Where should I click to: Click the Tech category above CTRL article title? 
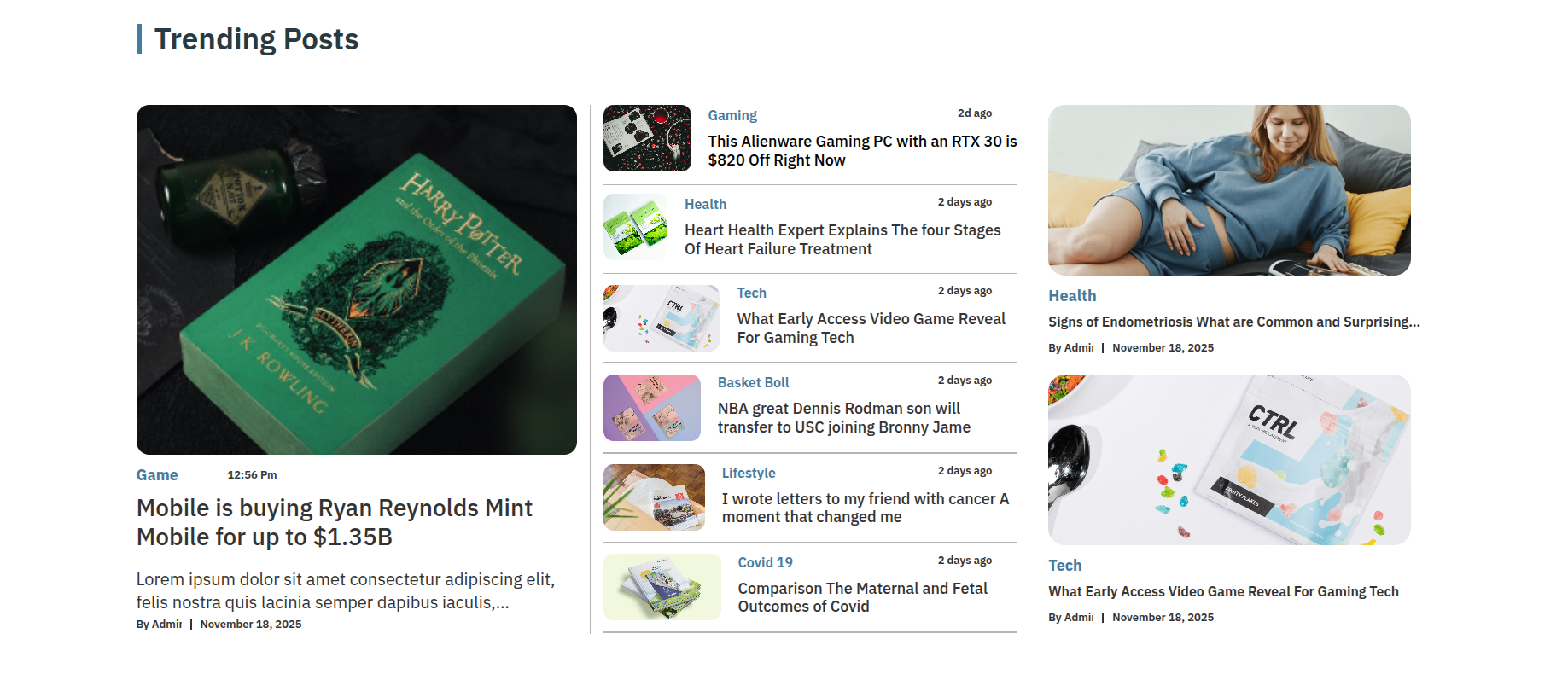1065,566
